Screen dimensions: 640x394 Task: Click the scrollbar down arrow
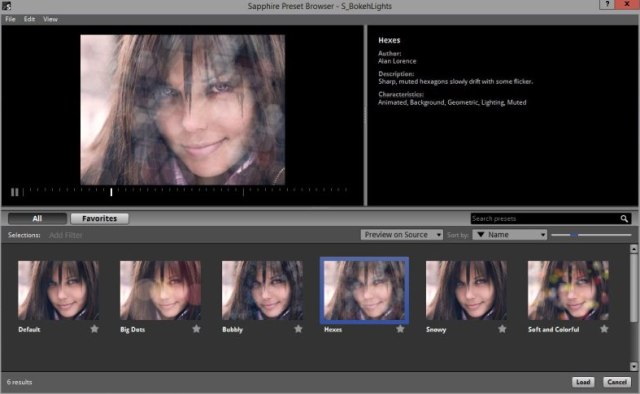click(633, 366)
